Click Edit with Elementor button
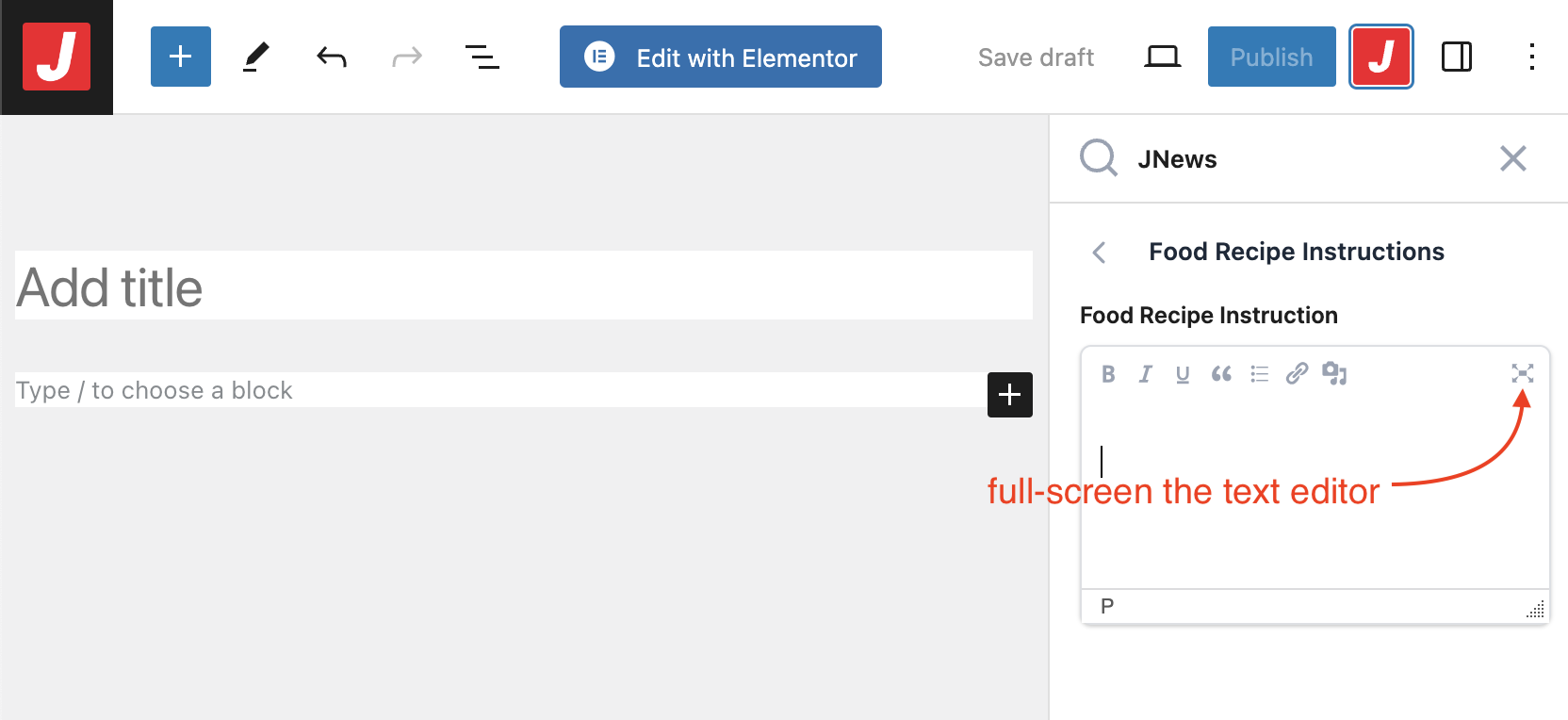This screenshot has width=1568, height=720. [x=721, y=57]
